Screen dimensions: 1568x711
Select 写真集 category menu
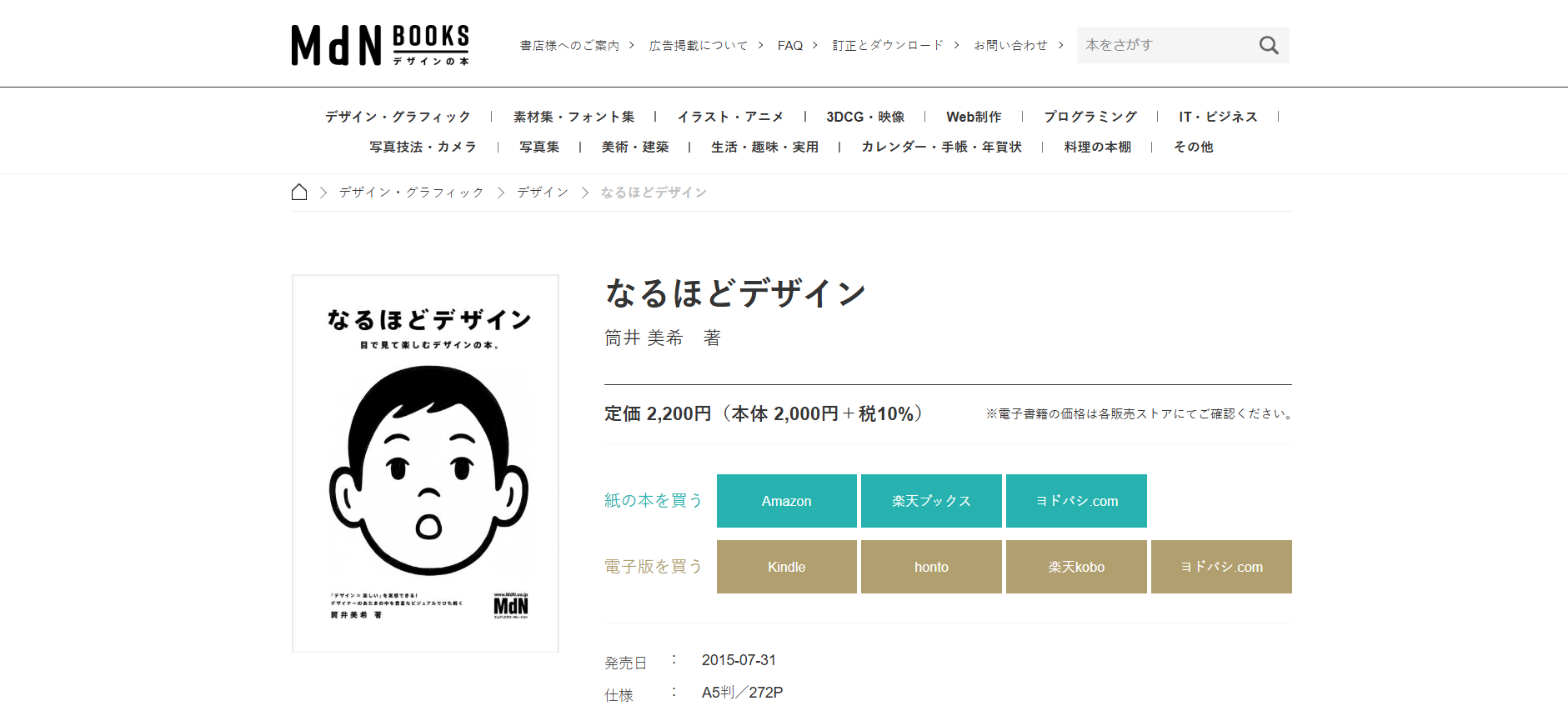tap(539, 147)
